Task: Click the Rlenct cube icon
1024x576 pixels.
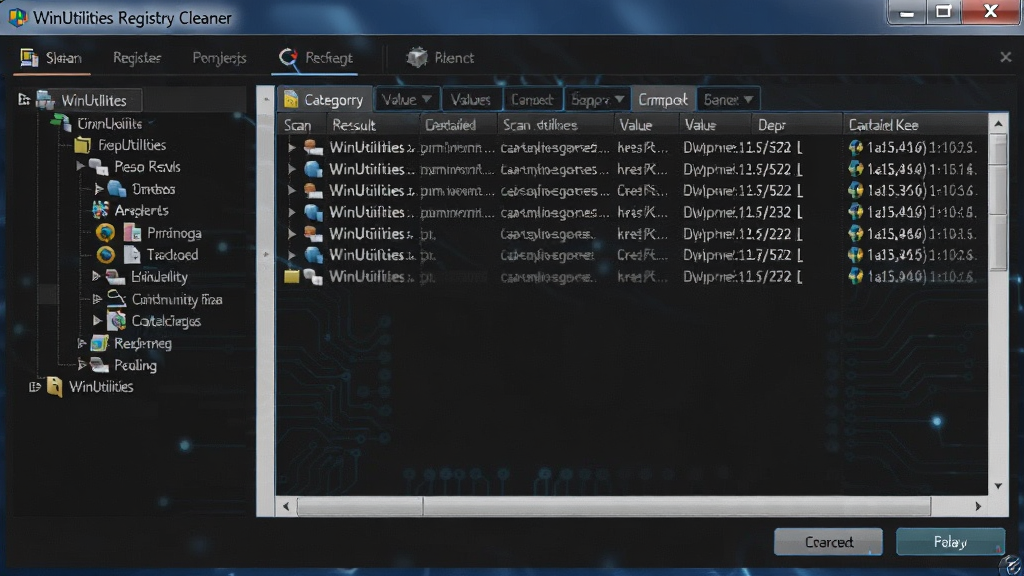Action: (x=417, y=57)
